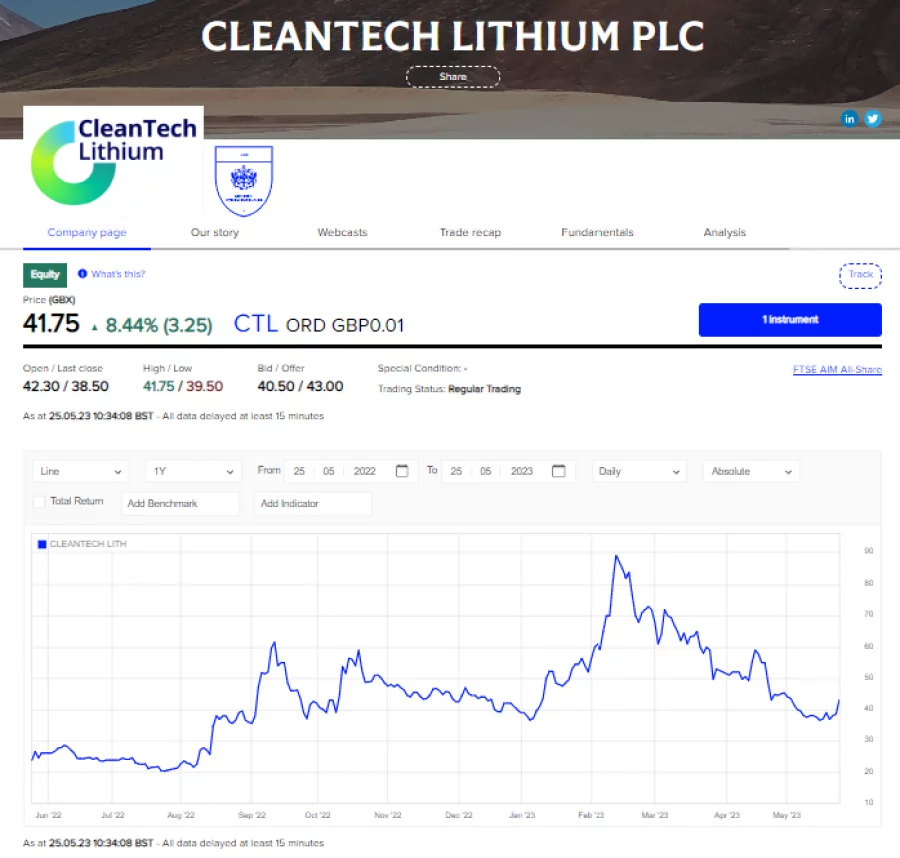The image size is (900, 858).
Task: Click the Add Indicator field
Action: point(313,503)
